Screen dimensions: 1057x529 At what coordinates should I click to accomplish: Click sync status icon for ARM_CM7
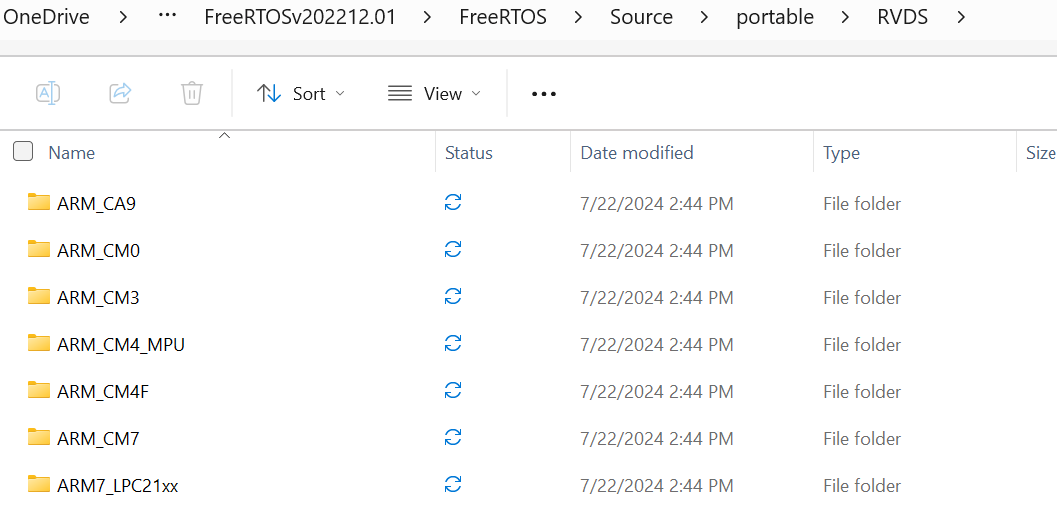click(x=453, y=438)
